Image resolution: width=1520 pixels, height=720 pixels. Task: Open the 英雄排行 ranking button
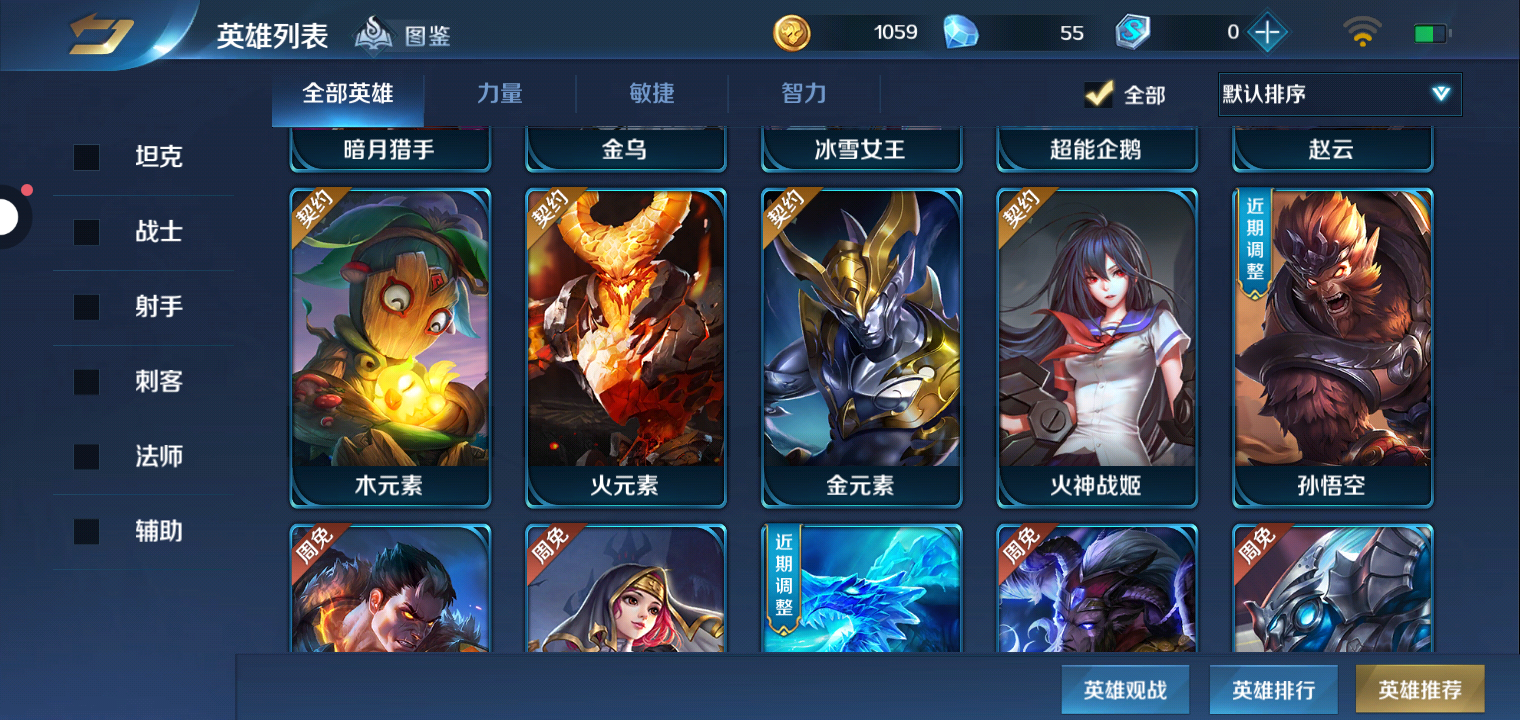click(x=1273, y=689)
